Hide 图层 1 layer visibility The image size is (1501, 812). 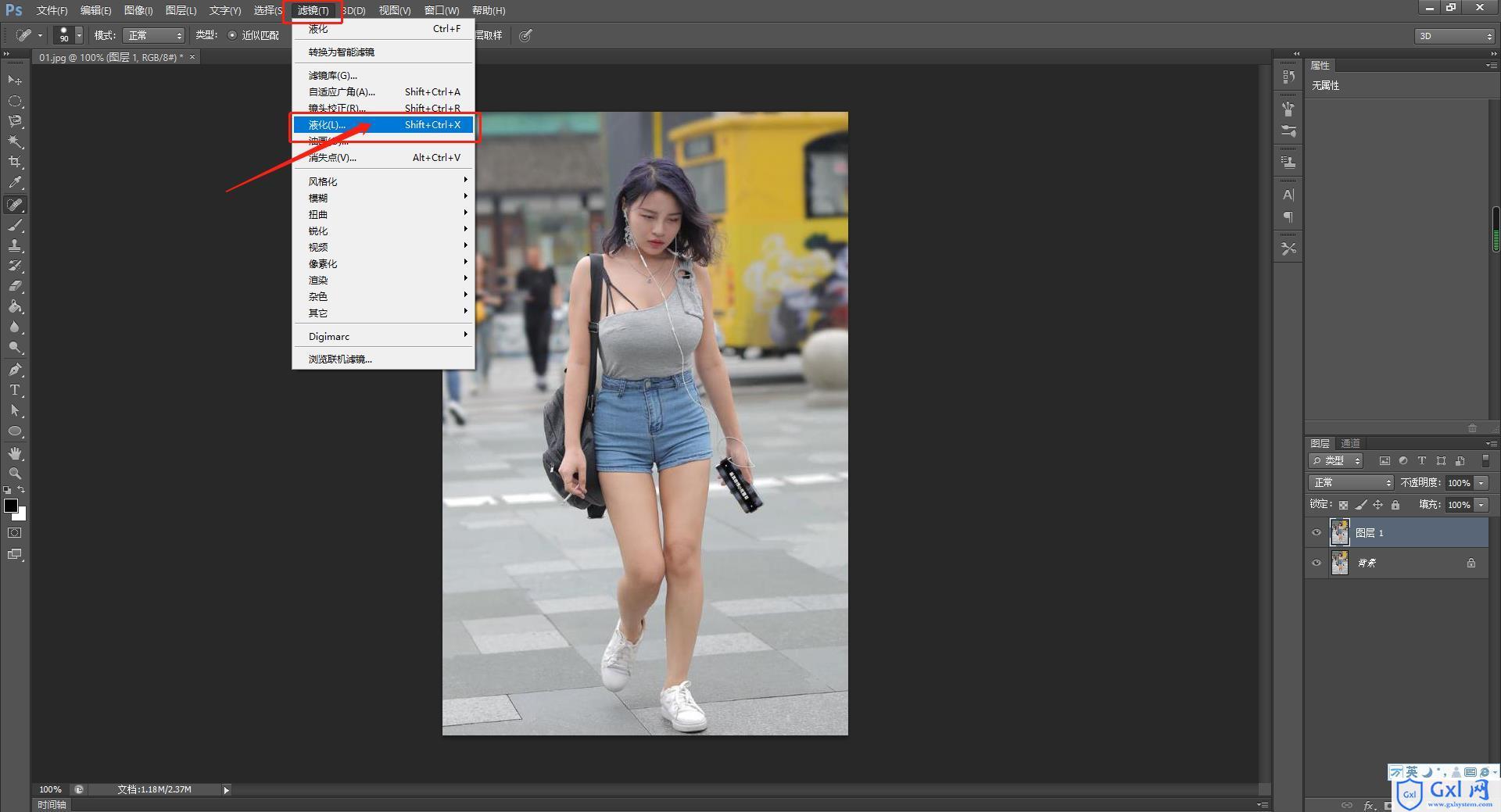point(1317,533)
